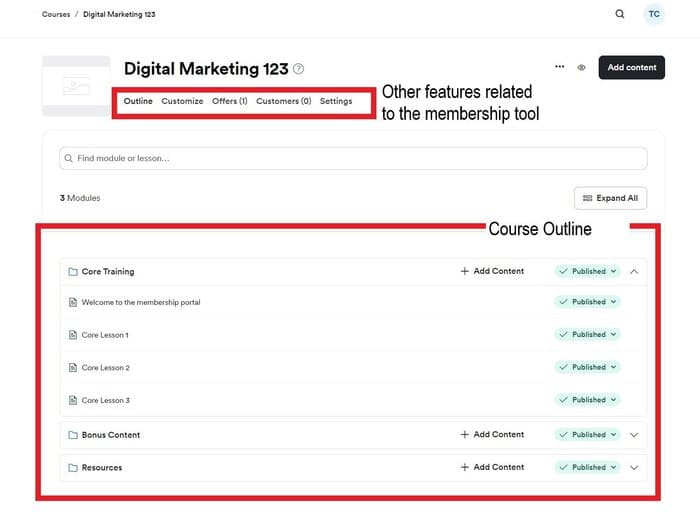
Task: Open Published dropdown for Core Lesson 2
Action: [x=587, y=367]
